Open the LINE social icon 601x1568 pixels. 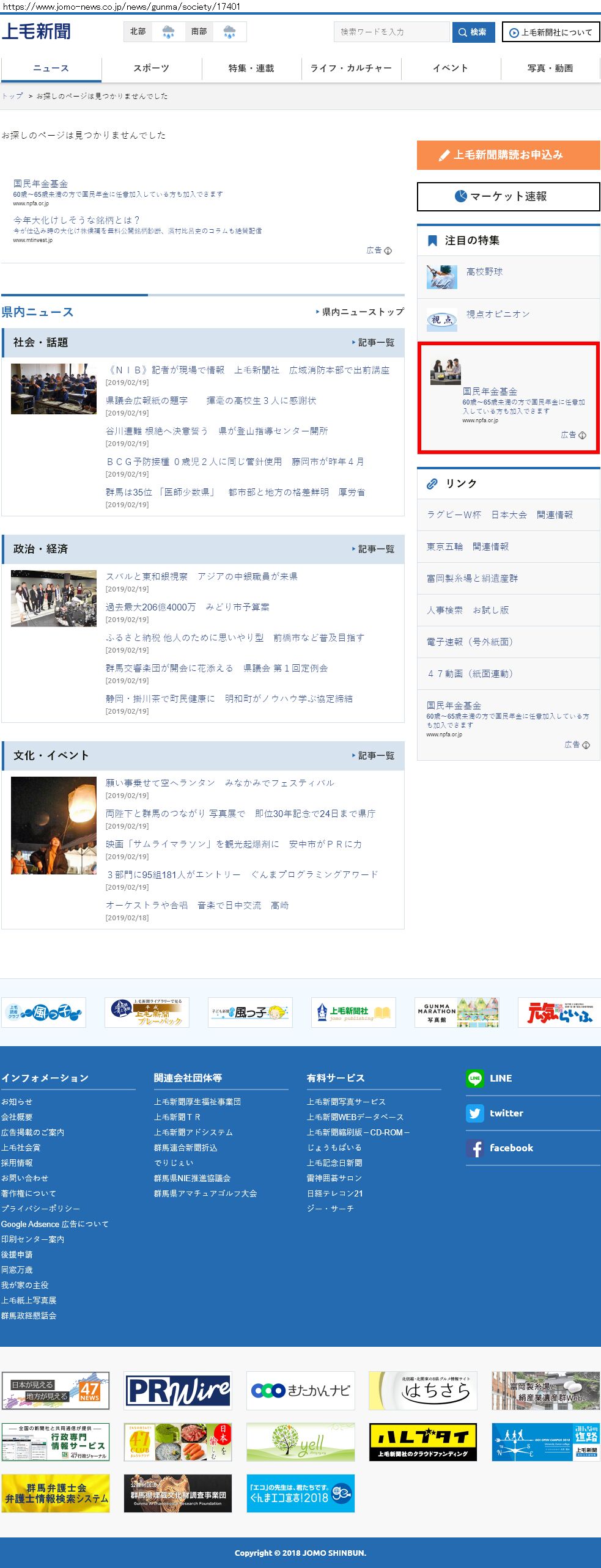pyautogui.click(x=474, y=1079)
